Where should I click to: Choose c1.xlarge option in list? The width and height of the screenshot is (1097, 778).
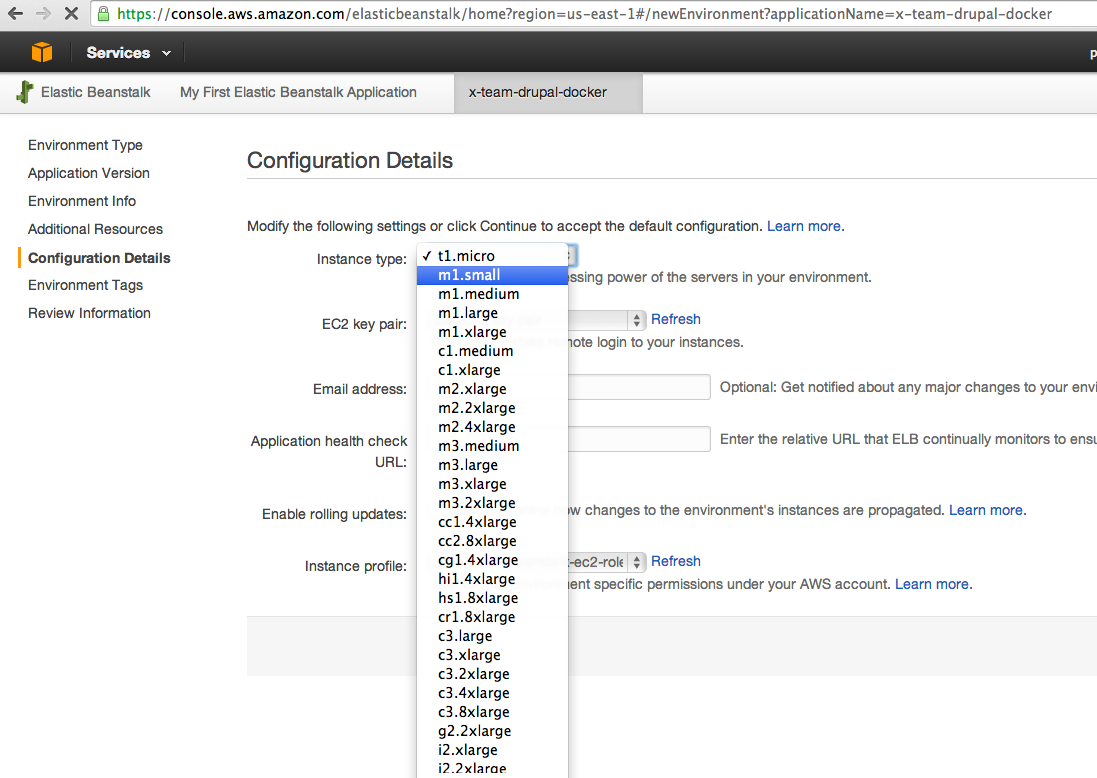pos(492,369)
